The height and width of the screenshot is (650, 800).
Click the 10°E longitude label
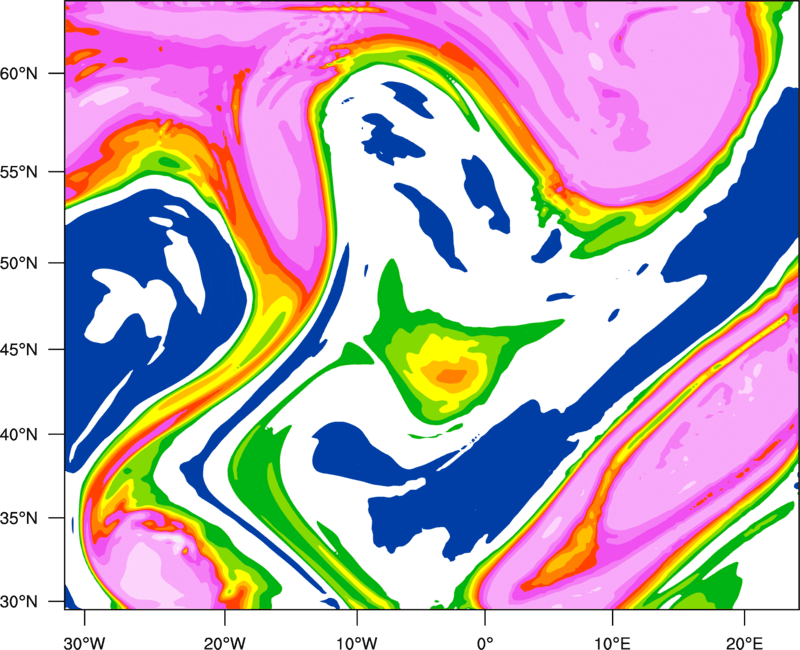(x=612, y=643)
